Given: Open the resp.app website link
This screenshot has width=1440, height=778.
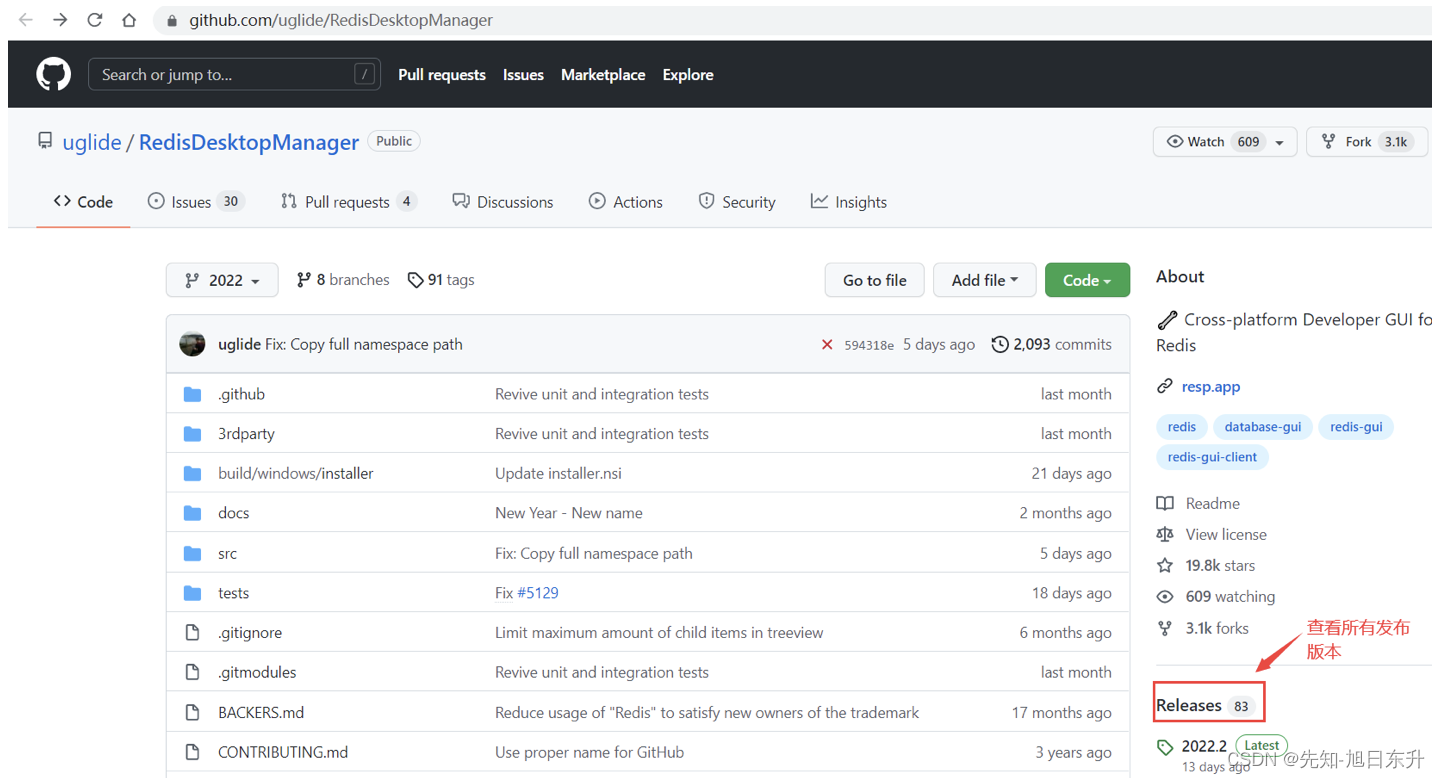Looking at the screenshot, I should [1210, 387].
